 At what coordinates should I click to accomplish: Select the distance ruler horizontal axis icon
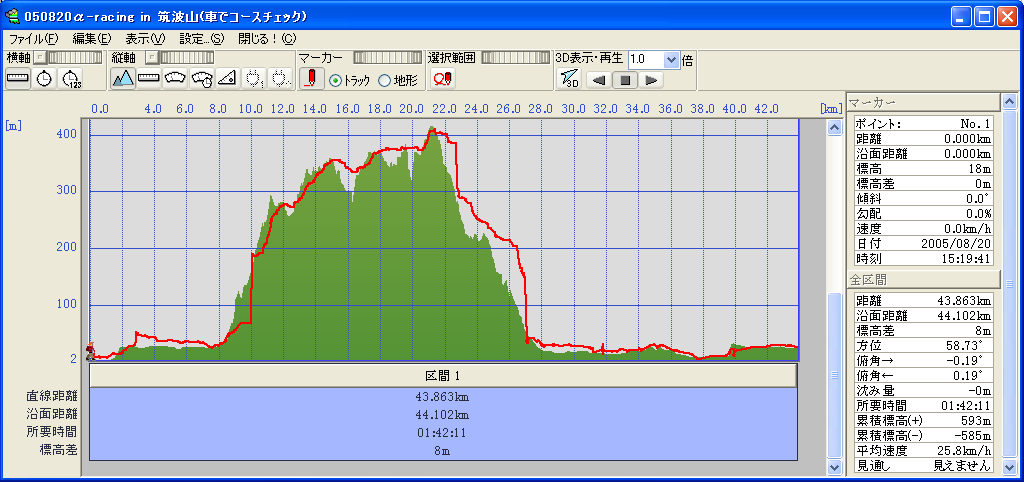18,78
